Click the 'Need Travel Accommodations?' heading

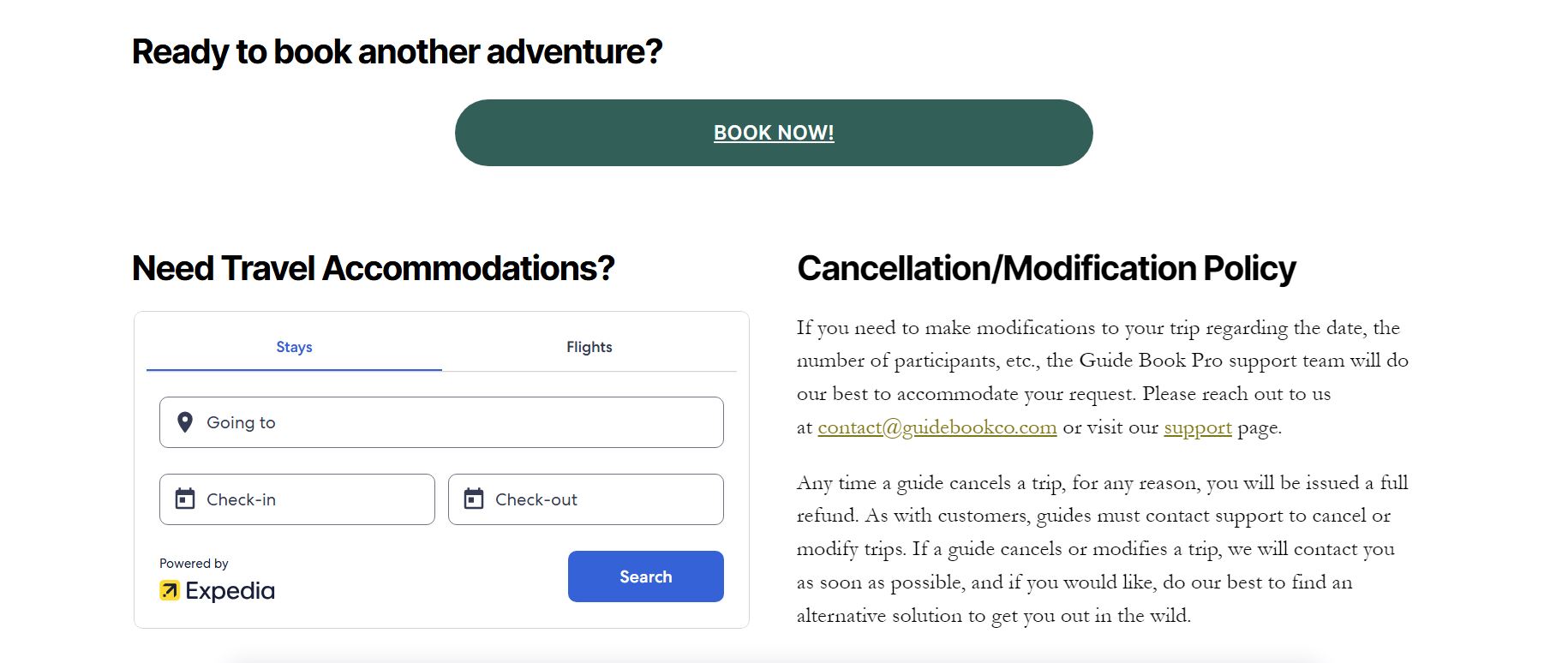pos(373,268)
